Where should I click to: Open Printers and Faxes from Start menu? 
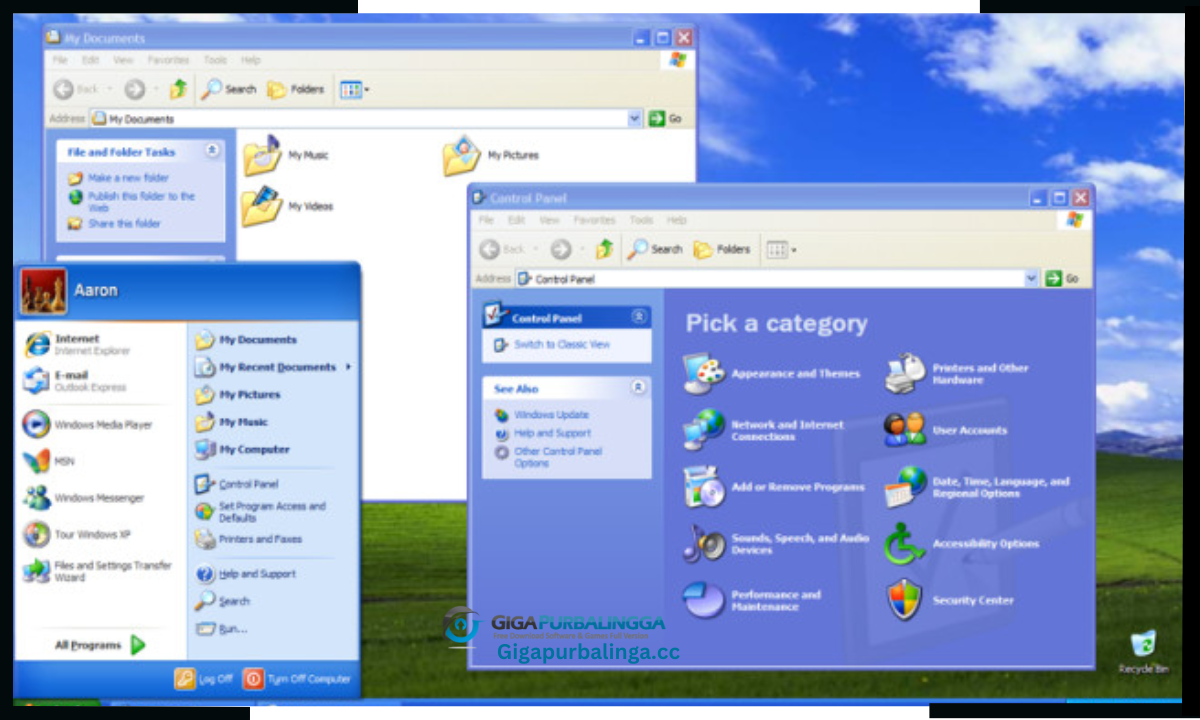248,539
